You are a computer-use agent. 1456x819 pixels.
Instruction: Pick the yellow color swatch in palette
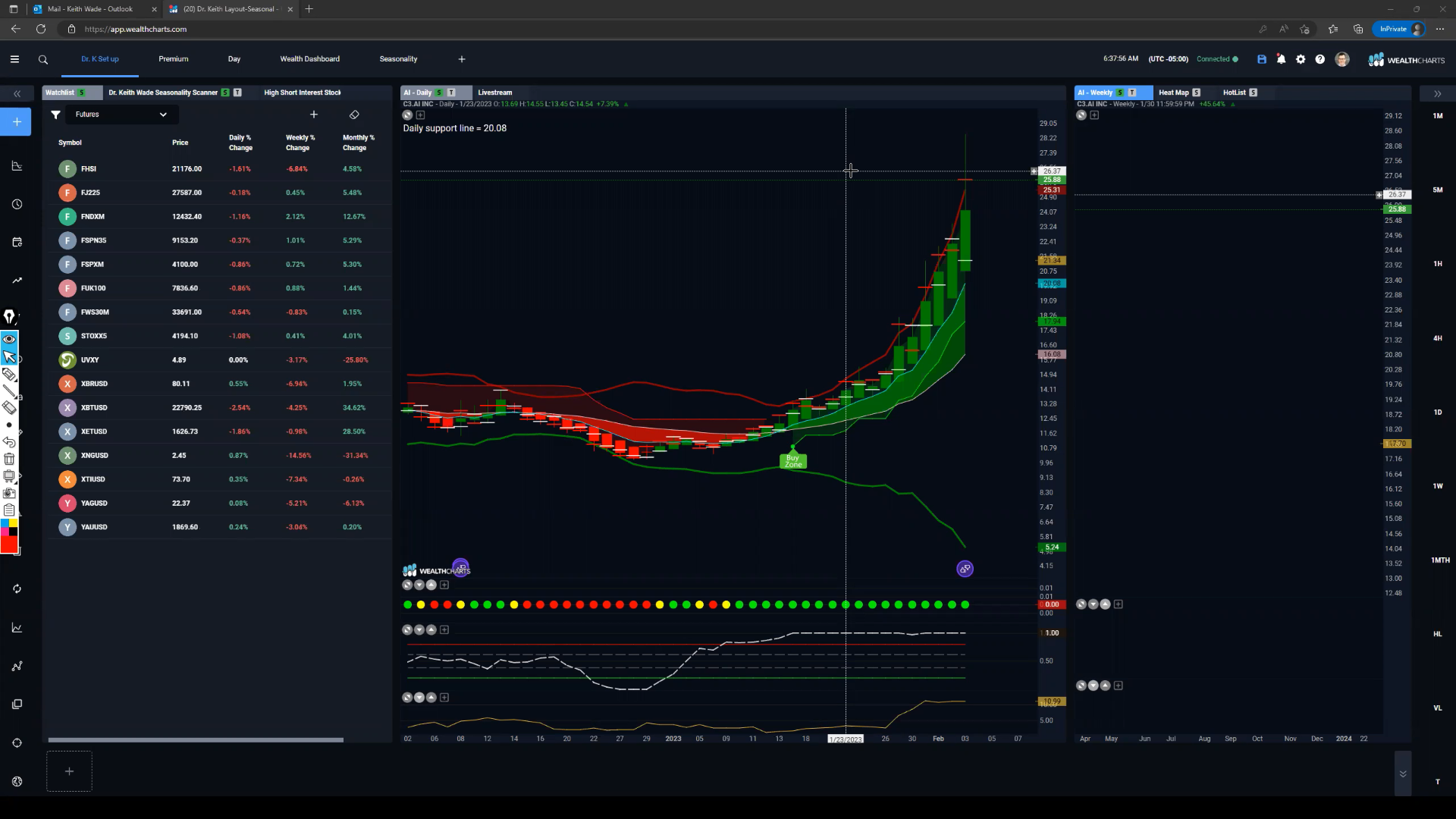pos(14,523)
